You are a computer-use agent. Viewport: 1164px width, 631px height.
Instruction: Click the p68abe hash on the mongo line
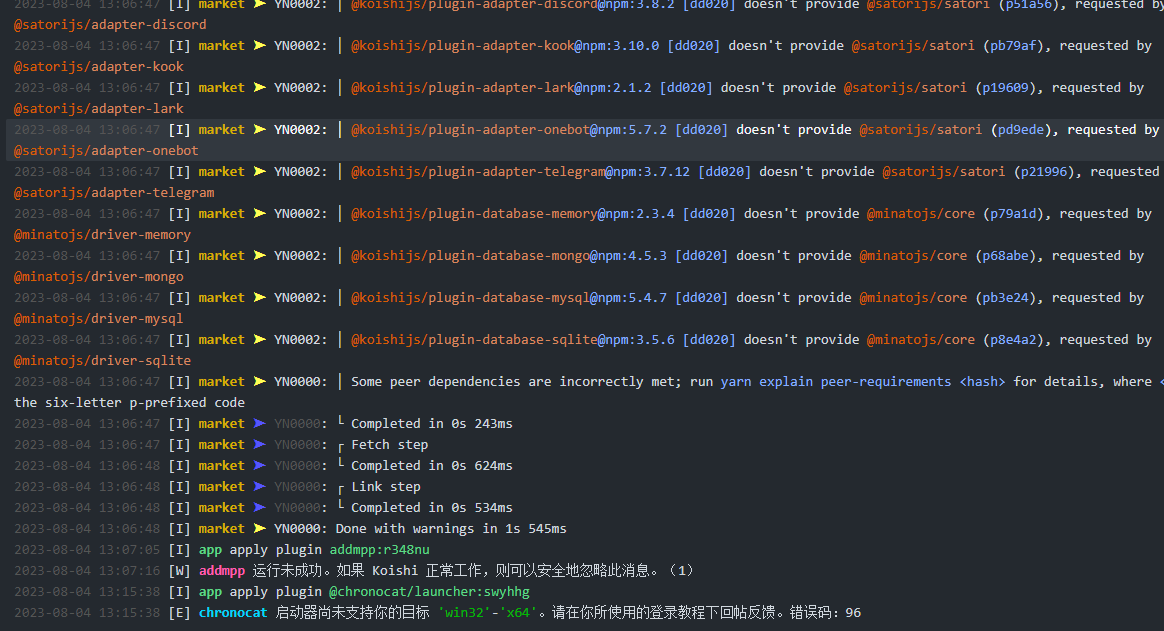1003,255
